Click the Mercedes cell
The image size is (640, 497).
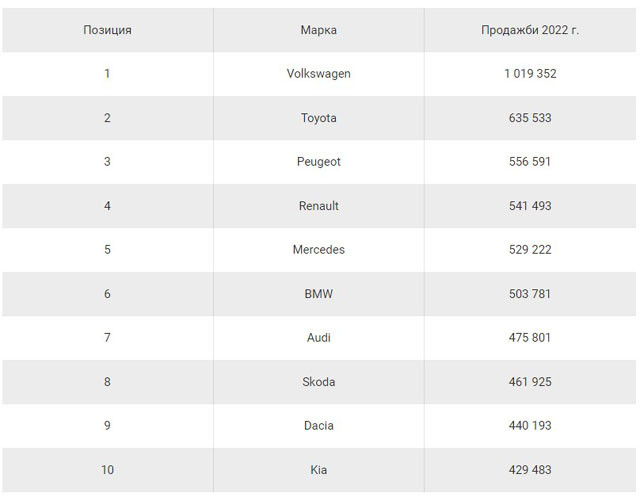(318, 250)
